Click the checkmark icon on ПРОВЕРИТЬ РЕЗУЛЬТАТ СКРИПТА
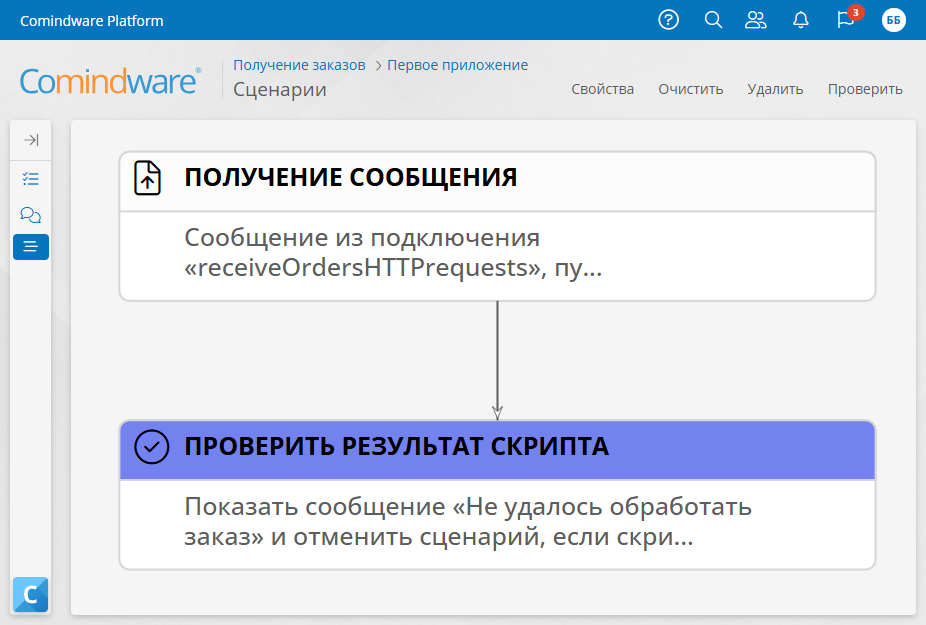The height and width of the screenshot is (625, 926). [151, 448]
